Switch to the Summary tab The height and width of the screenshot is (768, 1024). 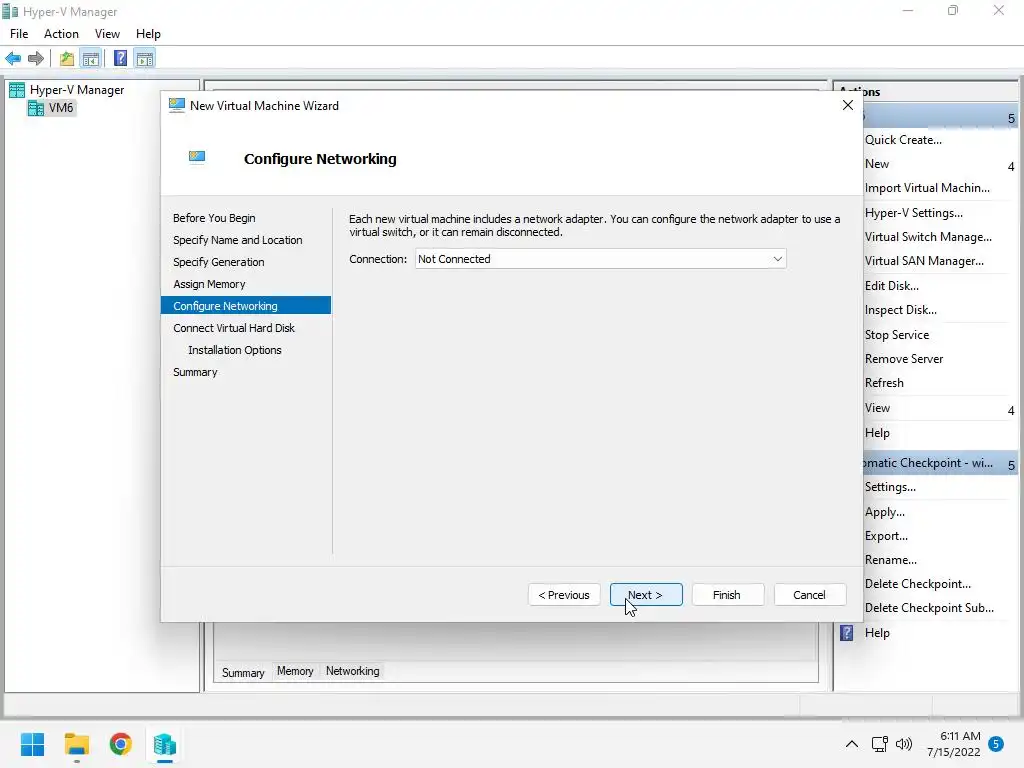pos(243,673)
